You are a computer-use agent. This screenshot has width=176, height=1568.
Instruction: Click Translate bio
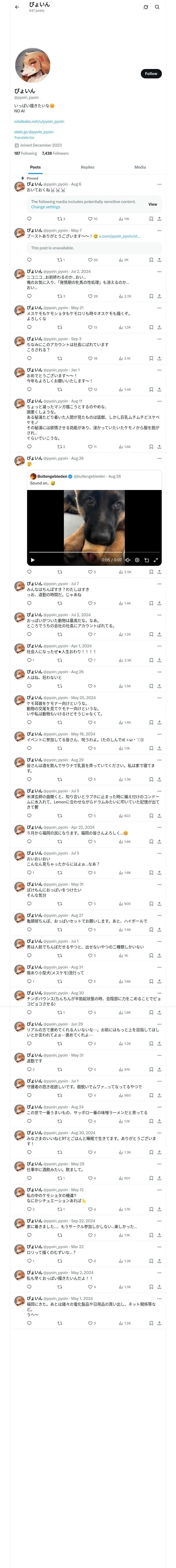24,137
